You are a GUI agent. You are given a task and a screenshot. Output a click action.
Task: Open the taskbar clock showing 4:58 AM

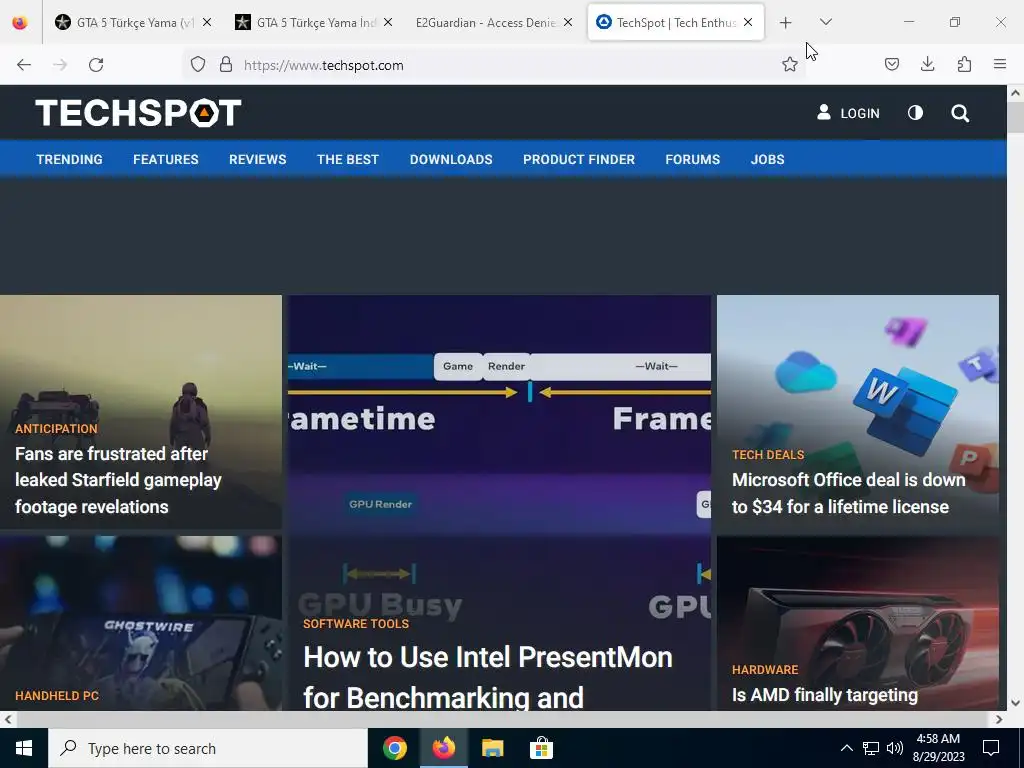point(938,748)
